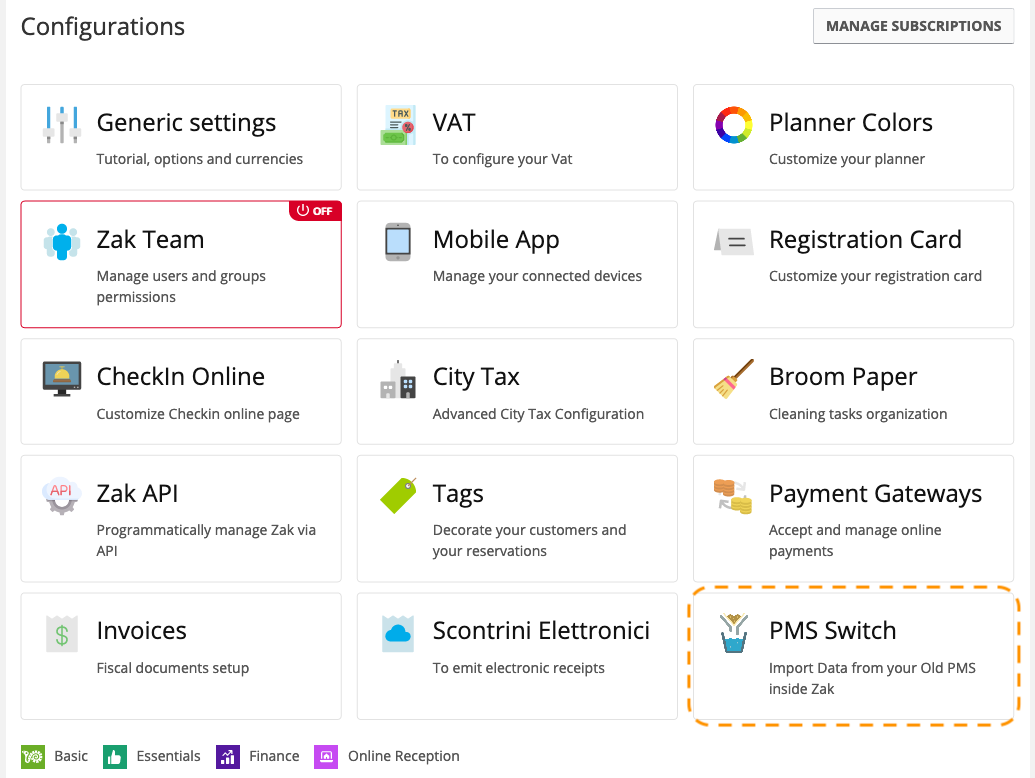Click the PMS Switch funnel icon
The image size is (1035, 778).
pyautogui.click(x=733, y=633)
